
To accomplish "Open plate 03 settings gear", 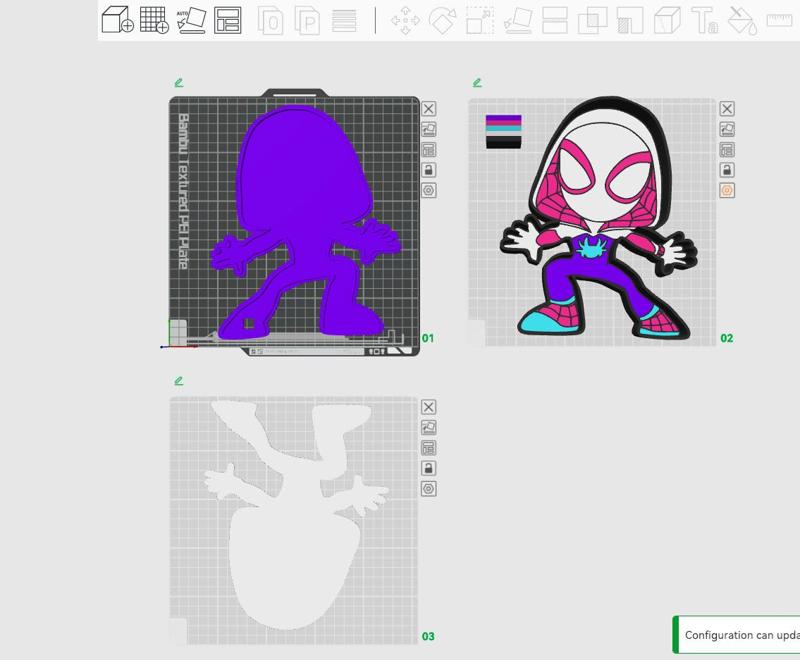I will [x=429, y=489].
